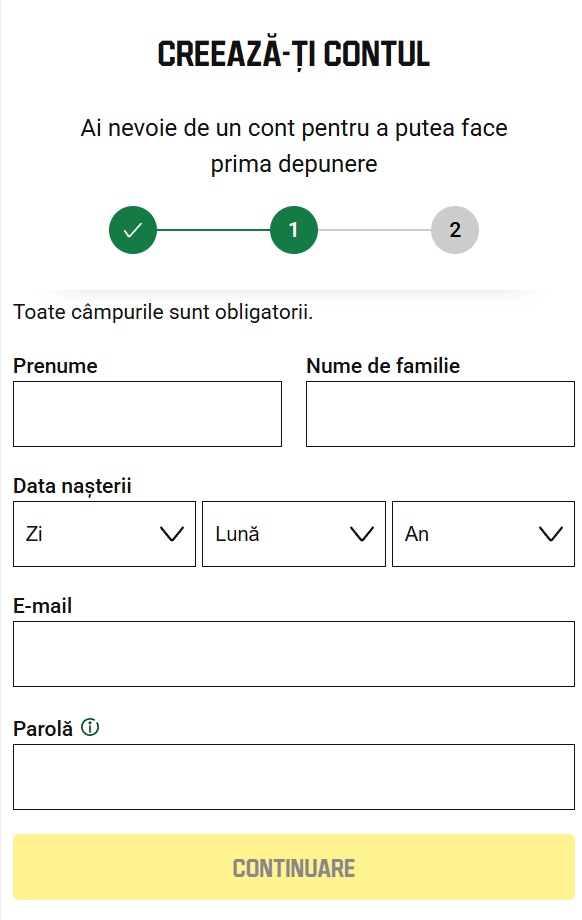The image size is (582, 920).
Task: Expand the Lună month dropdown
Action: pyautogui.click(x=293, y=534)
